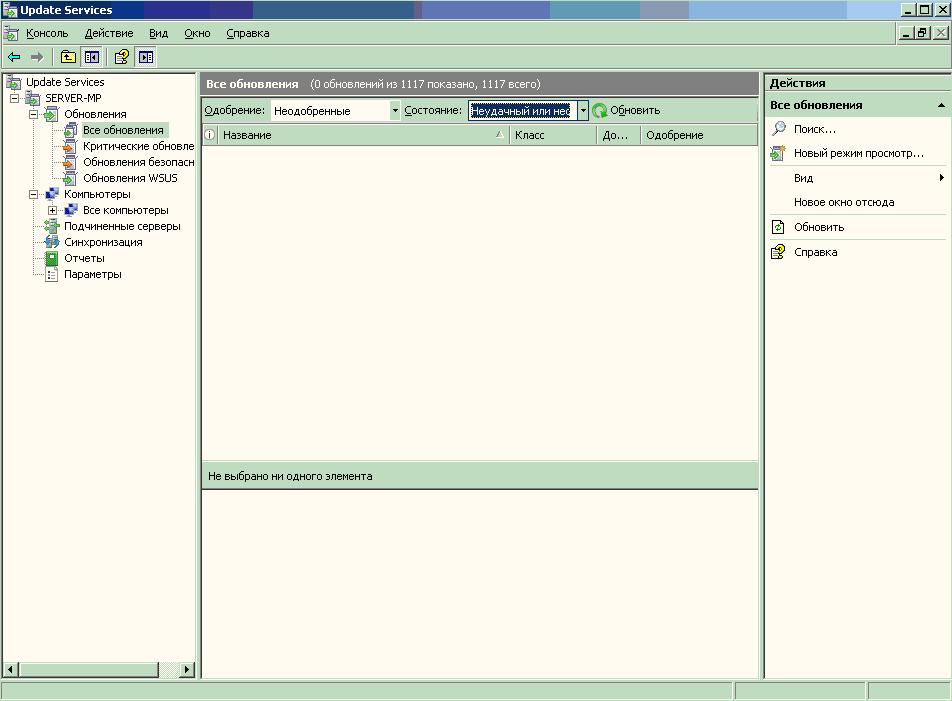
Task: Click the tree pane horizontal scrollbar thumb
Action: (x=89, y=670)
